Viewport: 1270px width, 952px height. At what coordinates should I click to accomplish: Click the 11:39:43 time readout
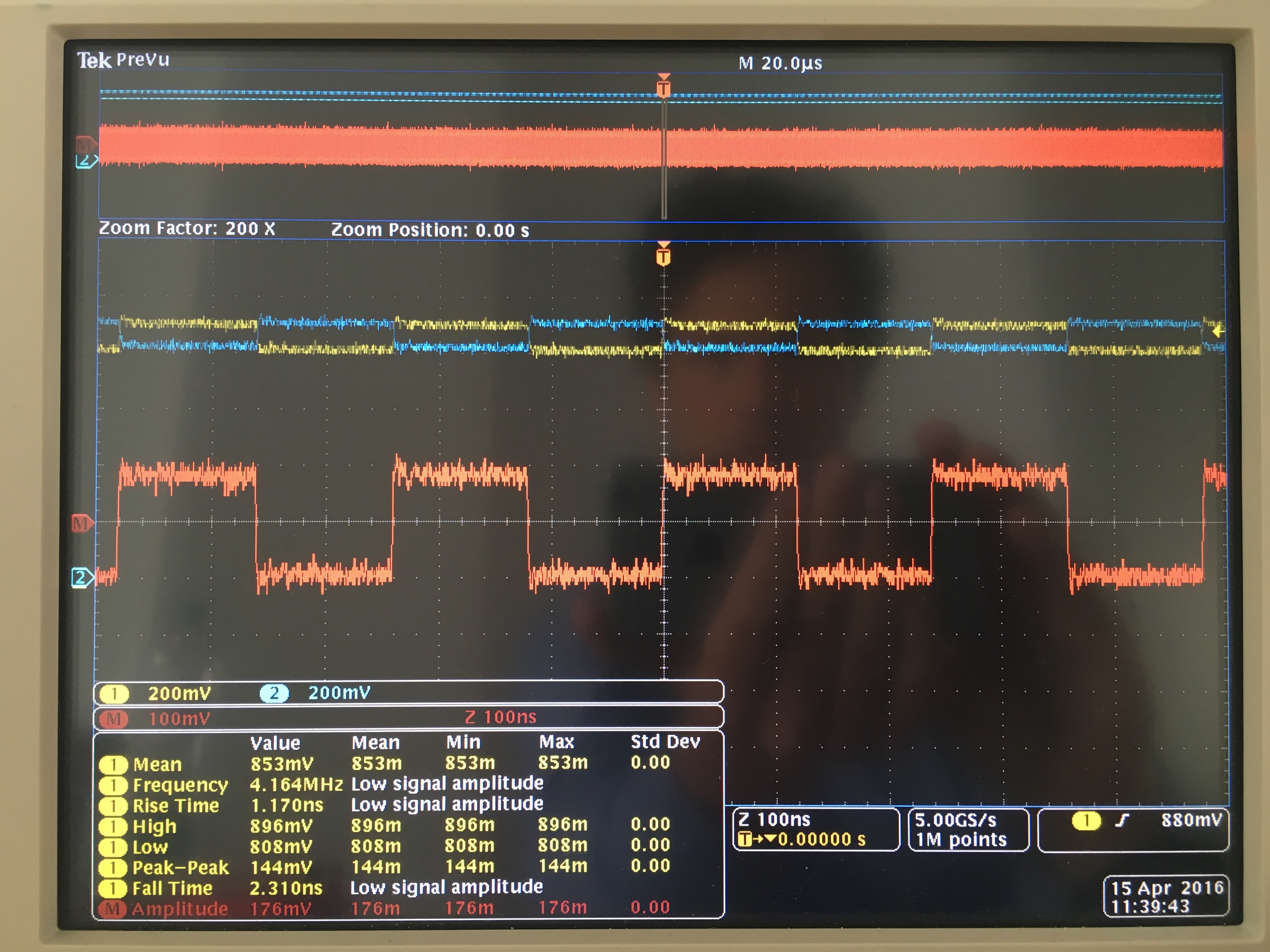point(1151,907)
